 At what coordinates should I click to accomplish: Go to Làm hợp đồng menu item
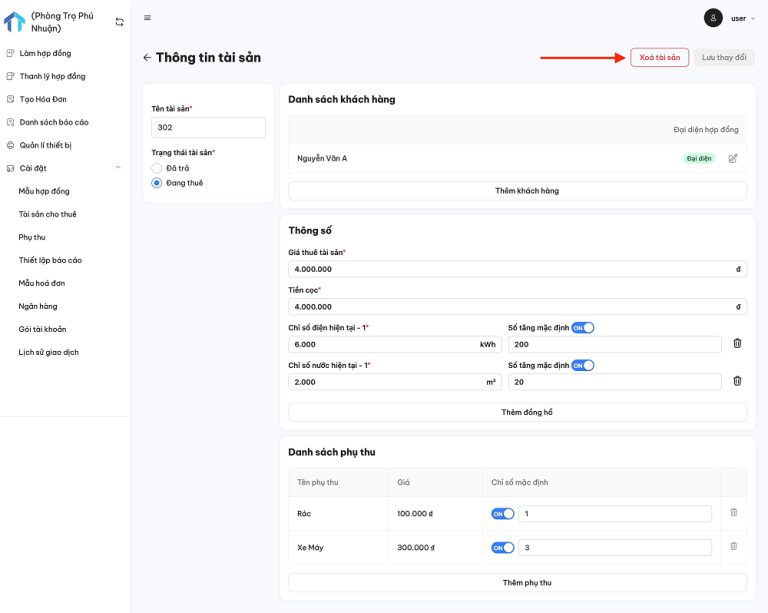coord(45,53)
